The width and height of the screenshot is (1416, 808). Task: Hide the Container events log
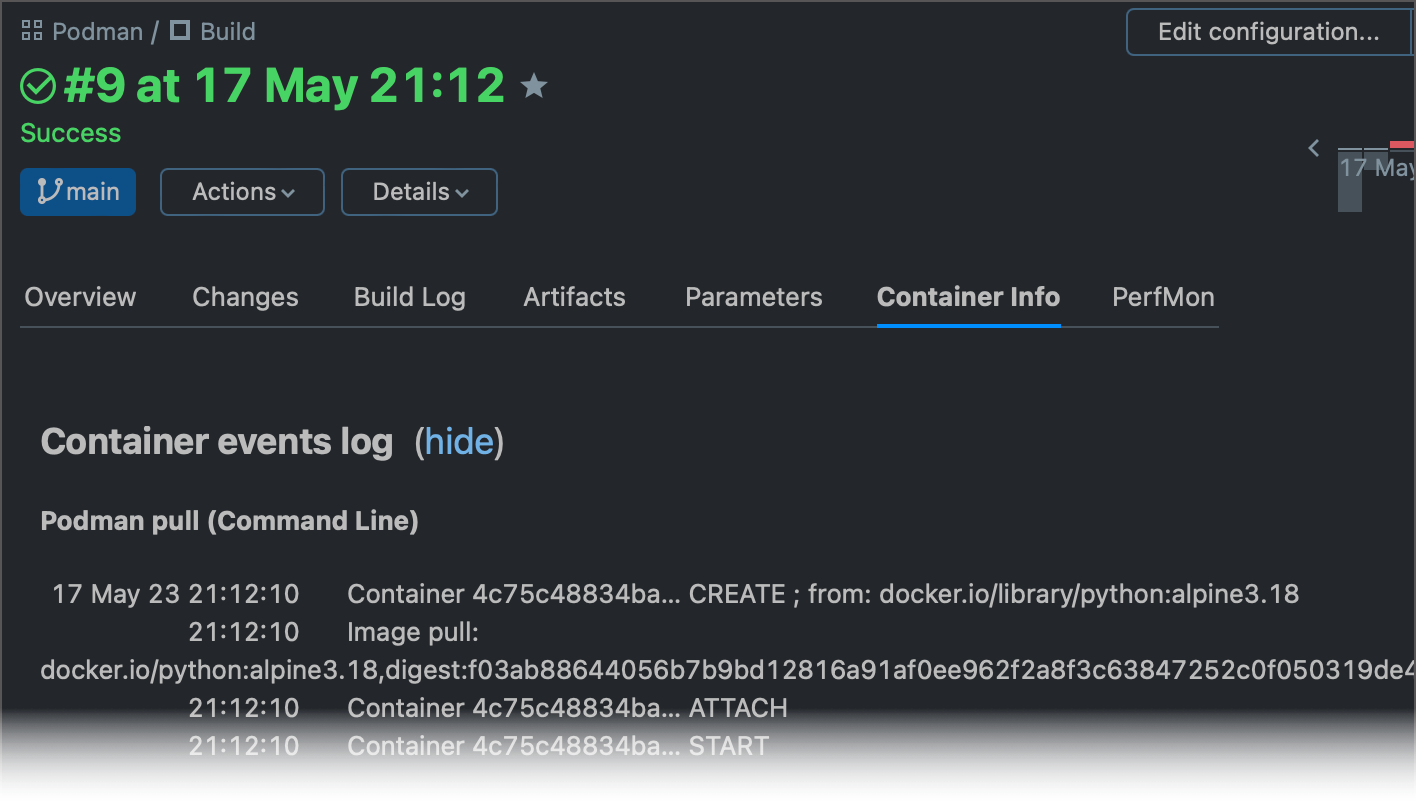point(459,442)
